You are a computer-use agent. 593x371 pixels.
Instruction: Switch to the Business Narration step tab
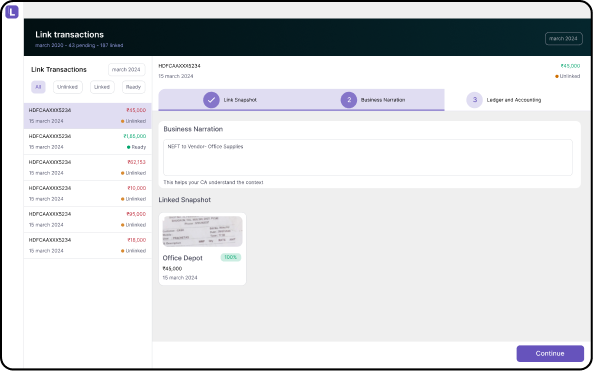pos(373,100)
